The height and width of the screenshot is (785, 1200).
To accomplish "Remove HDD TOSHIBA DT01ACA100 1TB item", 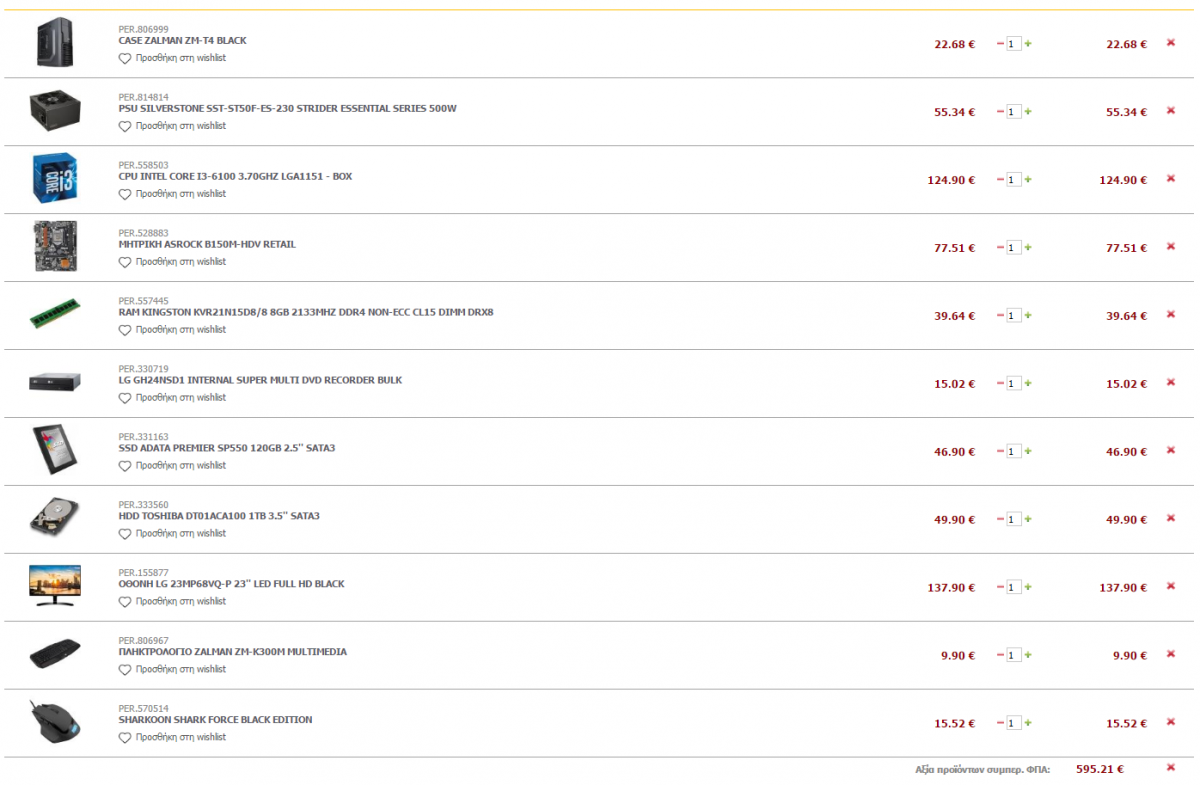I will (1171, 519).
